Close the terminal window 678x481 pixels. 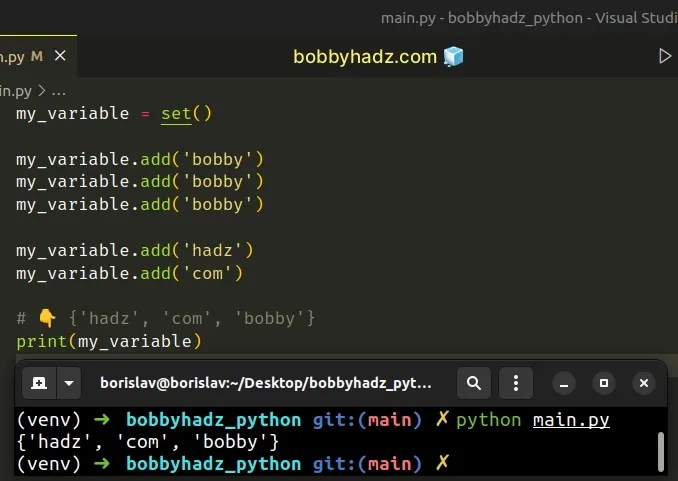644,384
